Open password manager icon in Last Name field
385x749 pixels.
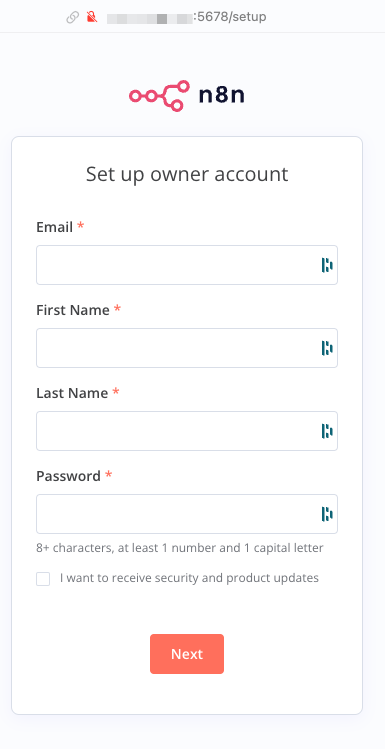(327, 431)
